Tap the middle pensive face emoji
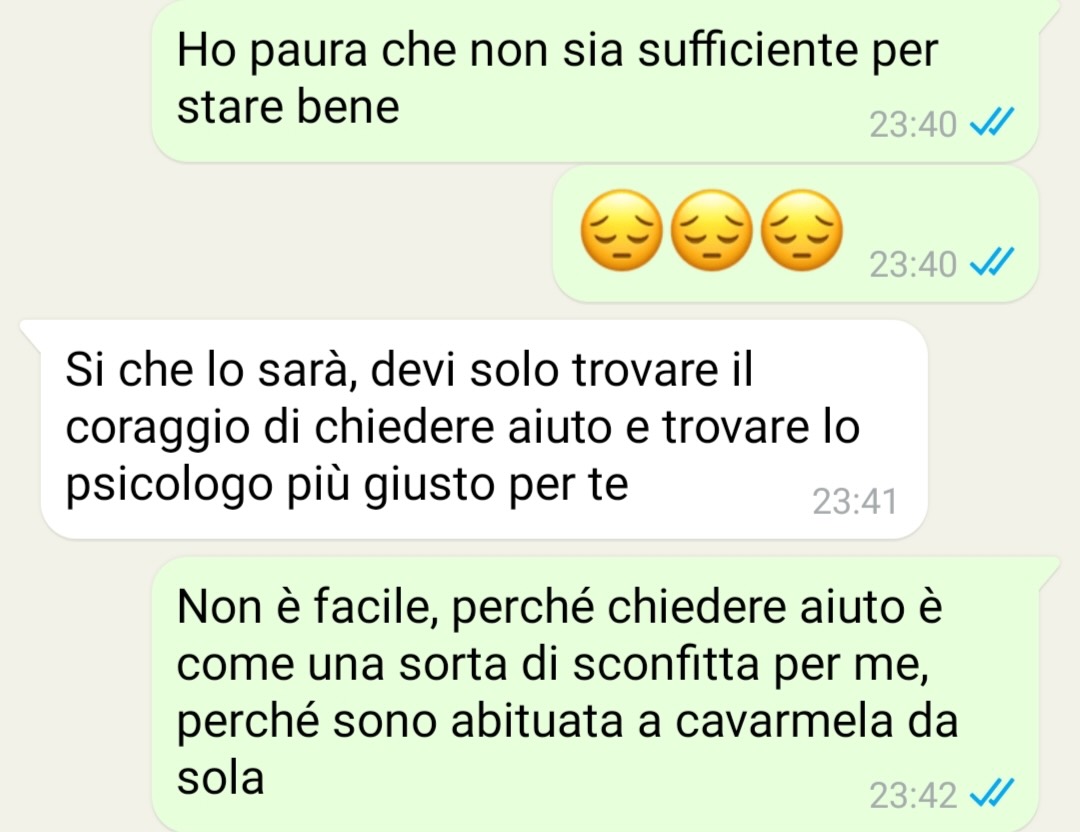1080x832 pixels. tap(712, 231)
